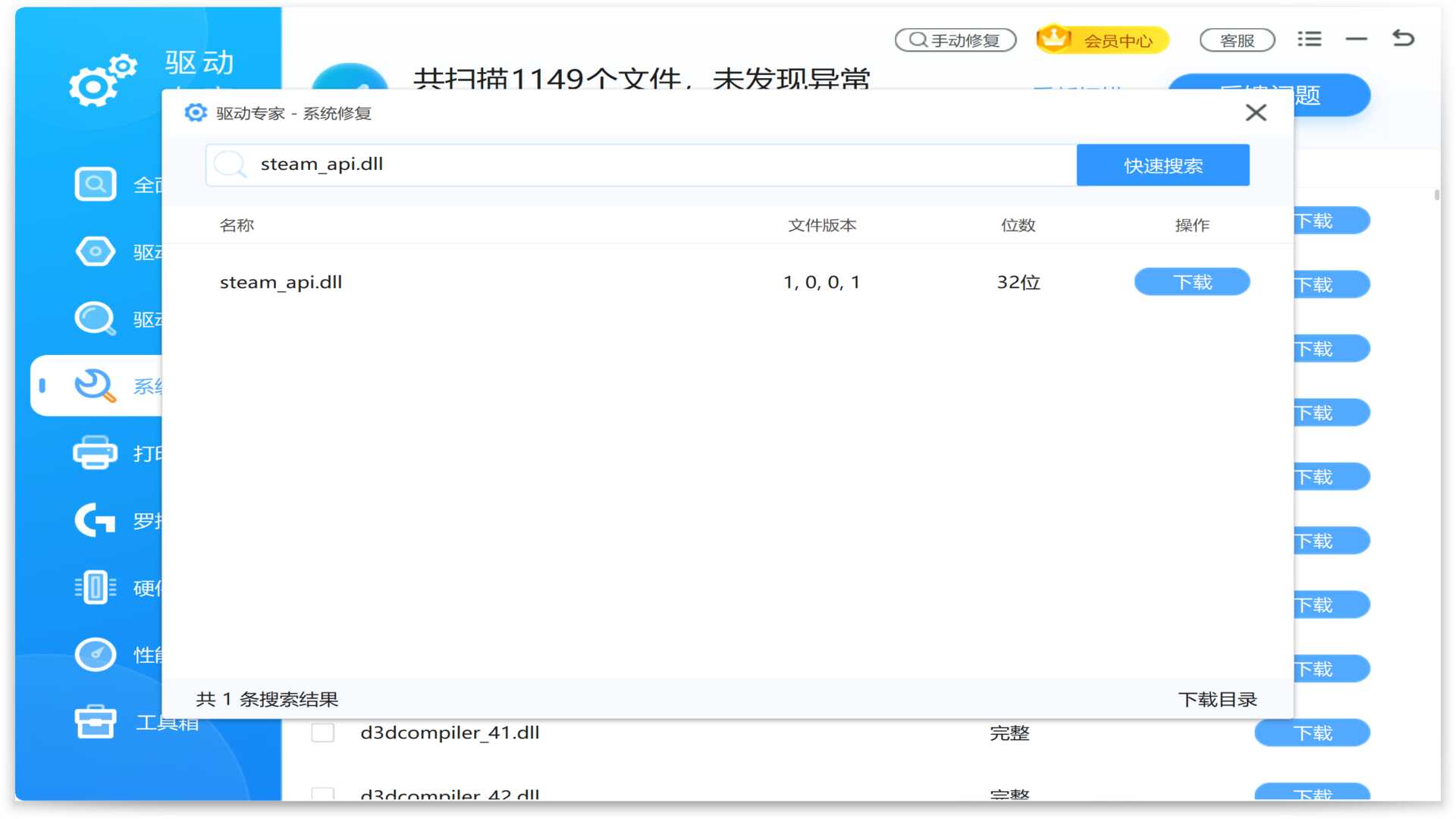Click the version value 1, 0, 0, 1
The width and height of the screenshot is (1456, 819).
point(821,283)
